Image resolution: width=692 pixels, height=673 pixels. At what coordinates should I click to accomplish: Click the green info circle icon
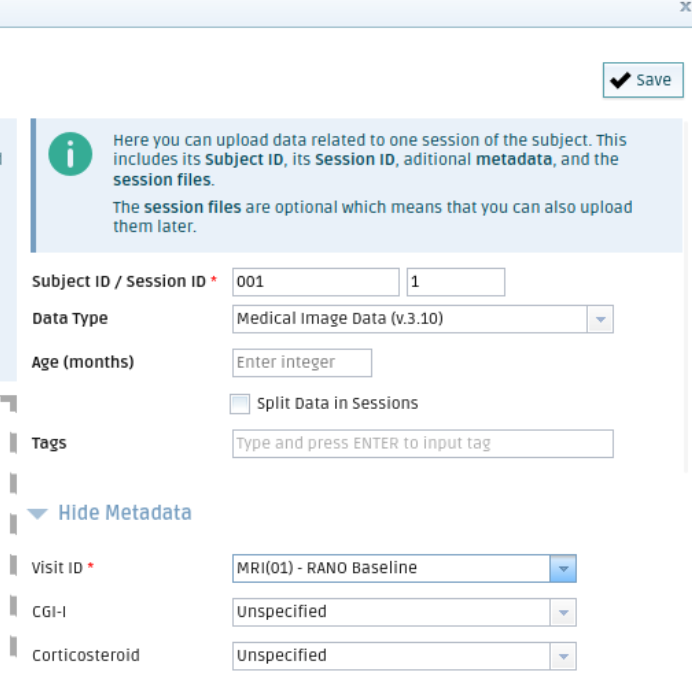[71, 155]
